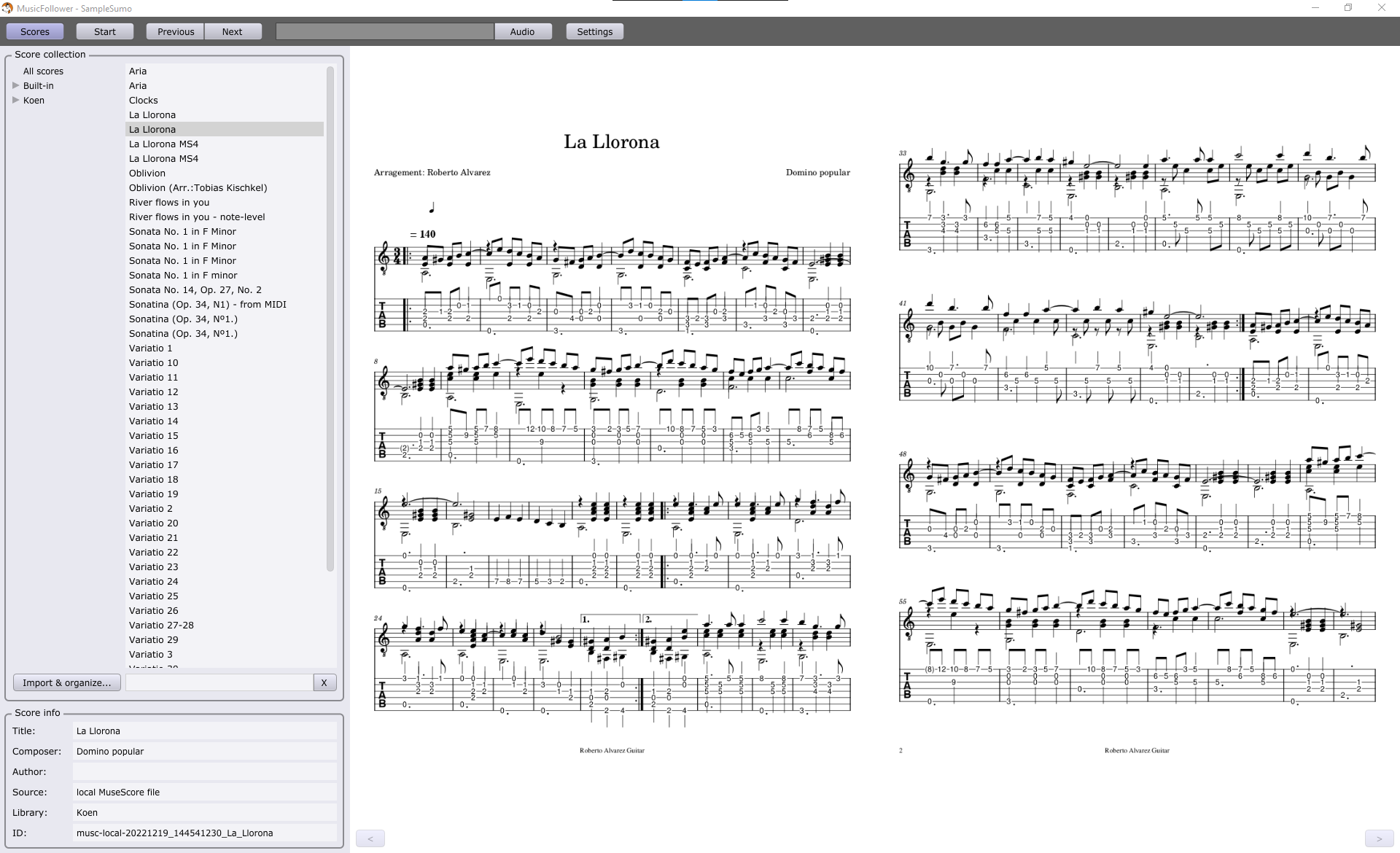Open the Scores view
Image resolution: width=1400 pixels, height=853 pixels.
point(34,31)
